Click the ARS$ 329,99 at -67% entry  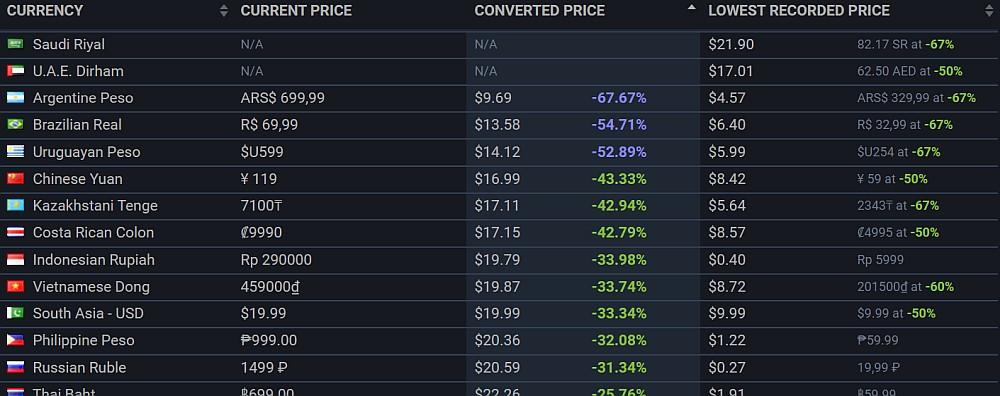916,98
